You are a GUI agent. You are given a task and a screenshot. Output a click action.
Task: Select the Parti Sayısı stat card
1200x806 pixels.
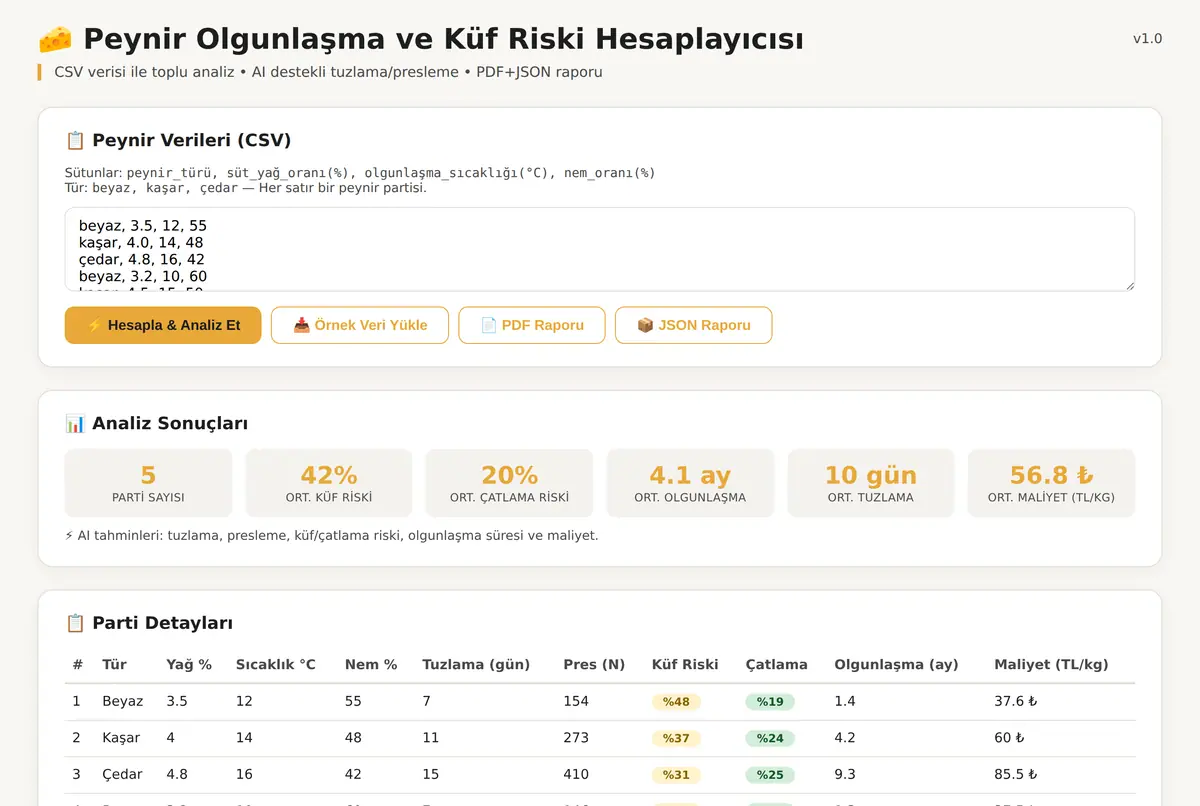(x=148, y=483)
